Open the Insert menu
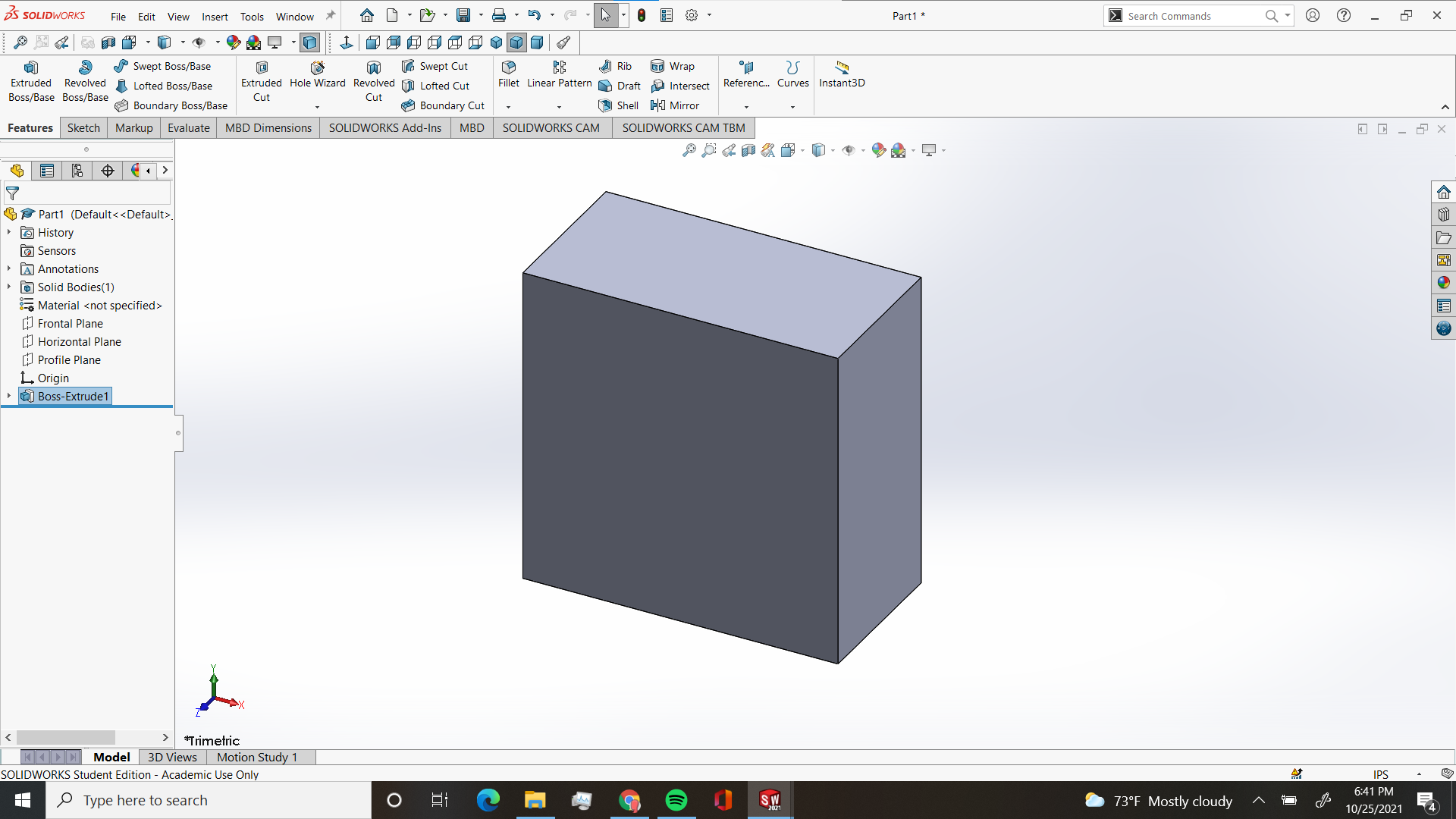This screenshot has height=819, width=1456. click(215, 16)
